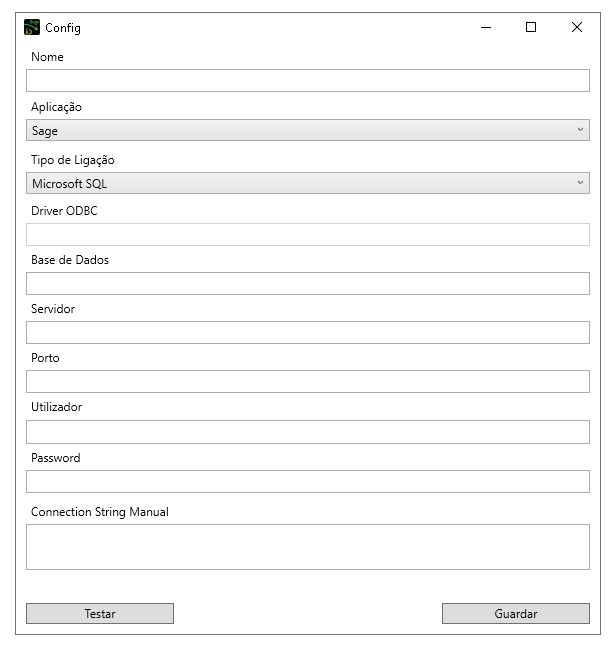Focus the Password field
The image size is (610, 646).
click(x=308, y=481)
